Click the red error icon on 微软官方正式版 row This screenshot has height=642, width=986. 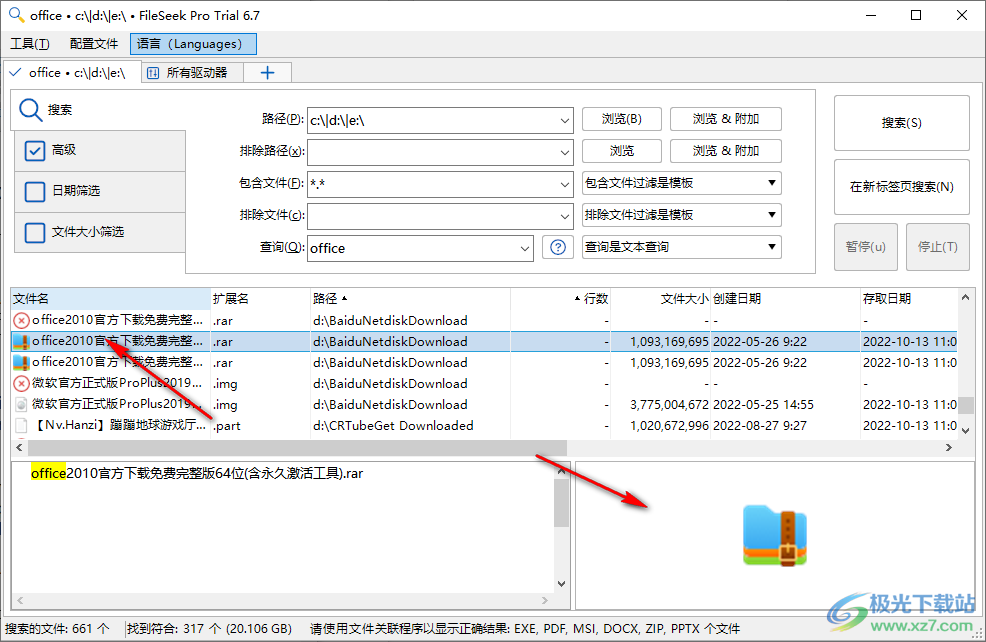click(21, 384)
